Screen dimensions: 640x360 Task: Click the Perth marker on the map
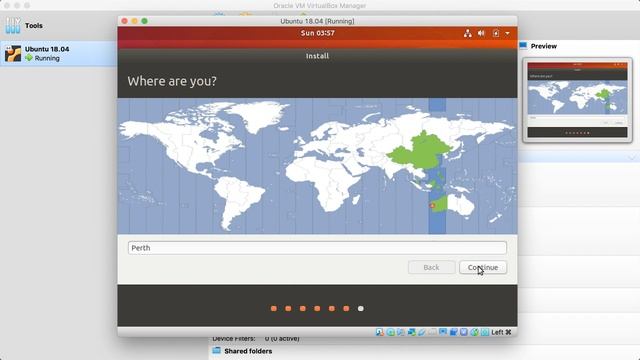pos(432,205)
